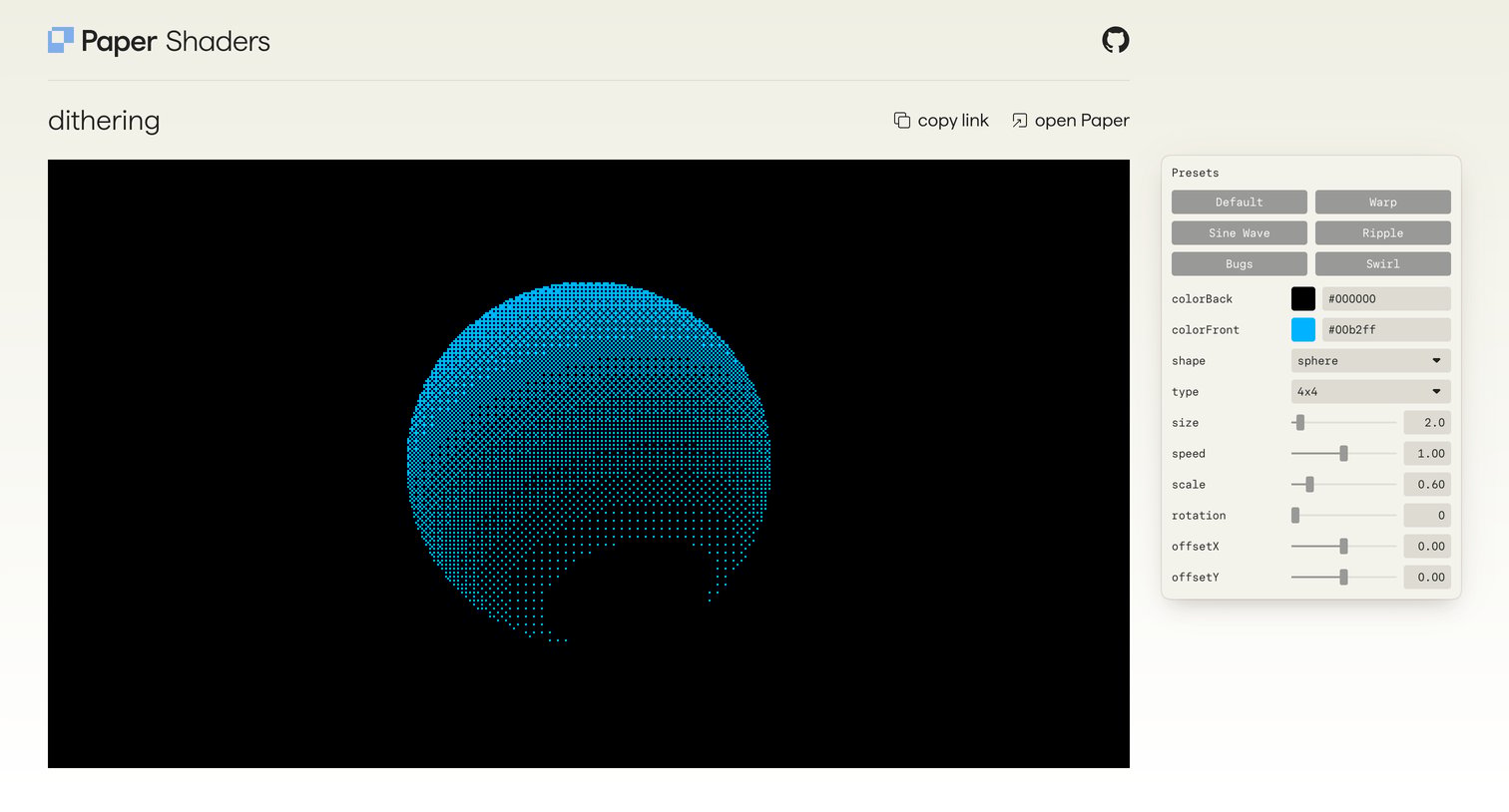Image resolution: width=1509 pixels, height=812 pixels.
Task: Click the offsetY label
Action: [x=1195, y=577]
